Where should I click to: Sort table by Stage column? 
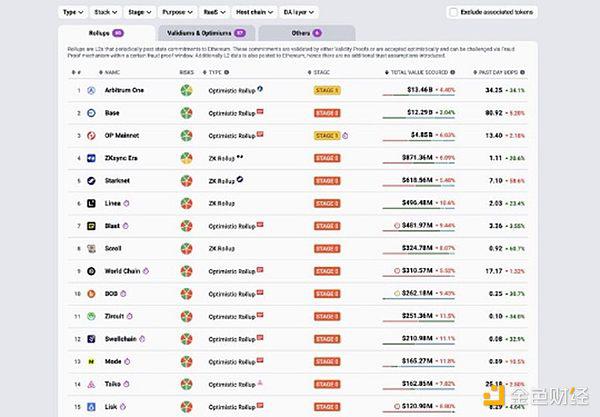coord(319,72)
